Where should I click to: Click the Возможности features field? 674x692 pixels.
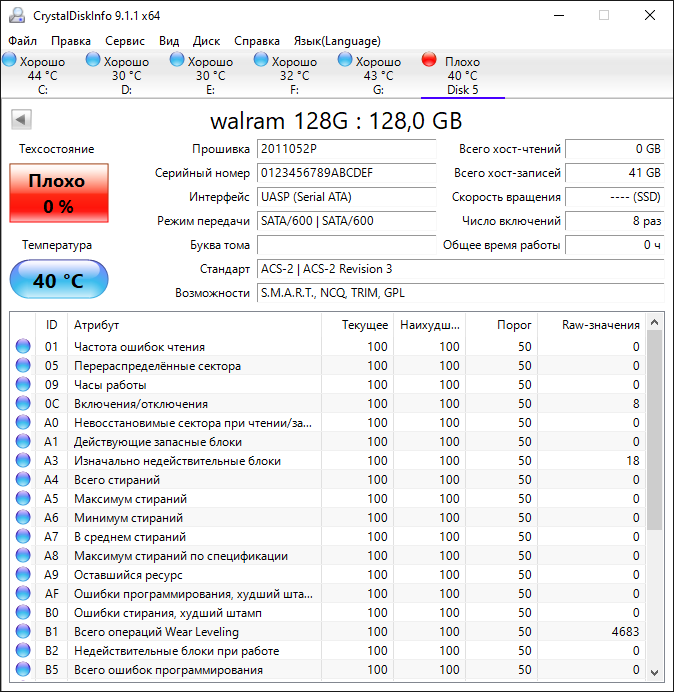(461, 293)
